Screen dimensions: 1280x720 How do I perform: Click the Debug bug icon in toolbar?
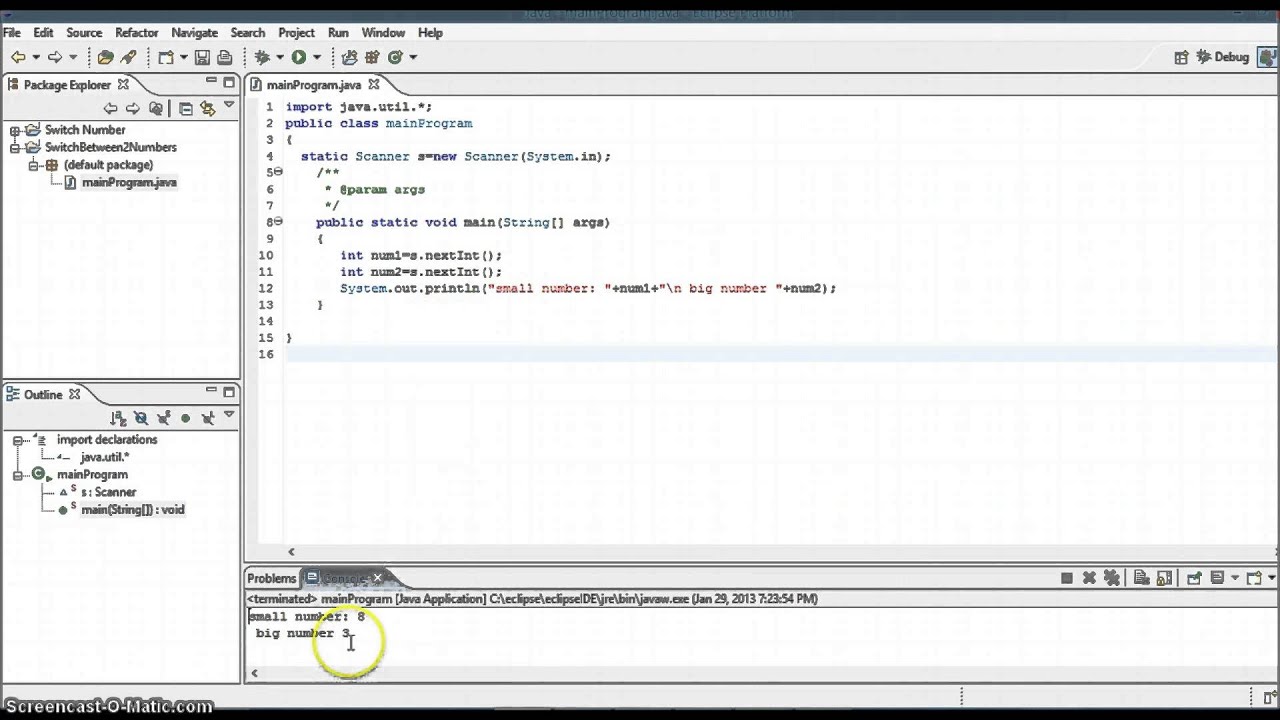pyautogui.click(x=263, y=57)
